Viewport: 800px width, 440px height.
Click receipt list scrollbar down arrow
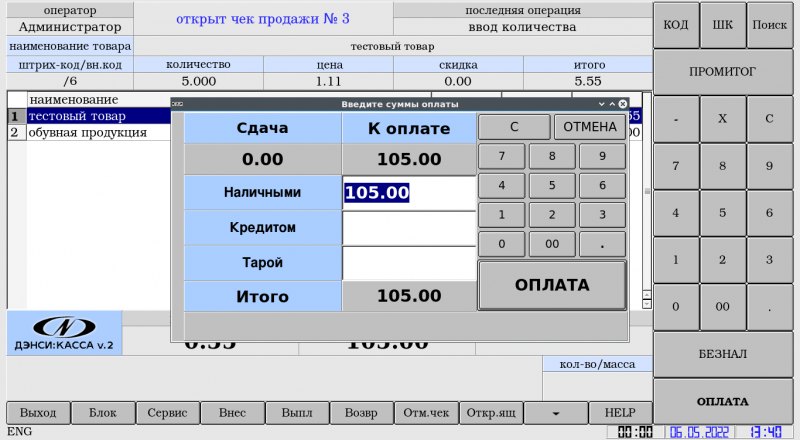coord(646,304)
